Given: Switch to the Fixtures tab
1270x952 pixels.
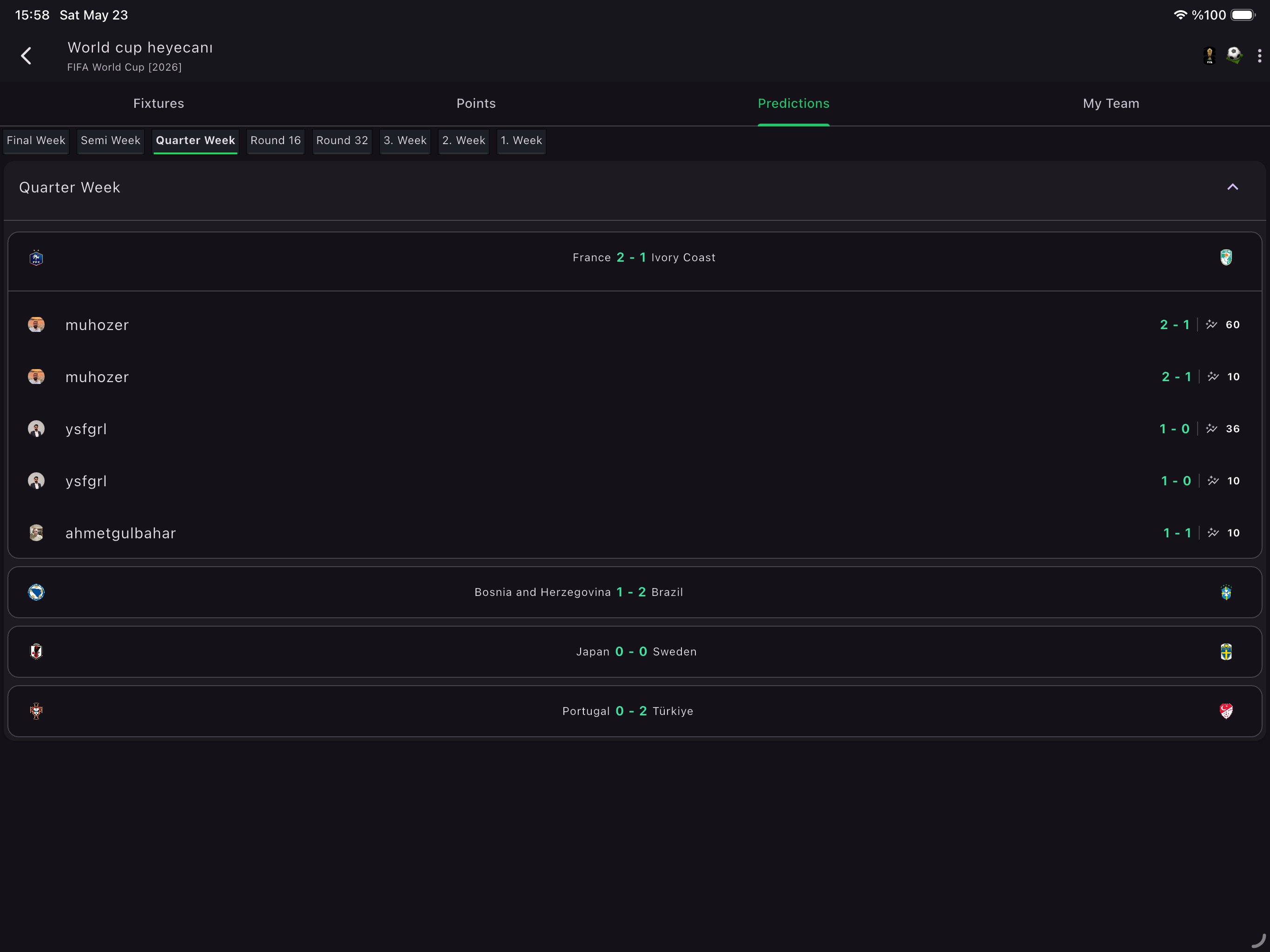Looking at the screenshot, I should point(159,103).
